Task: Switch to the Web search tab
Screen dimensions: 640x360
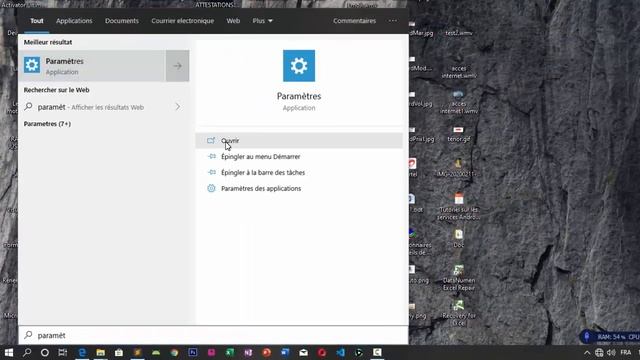Action: tap(233, 21)
